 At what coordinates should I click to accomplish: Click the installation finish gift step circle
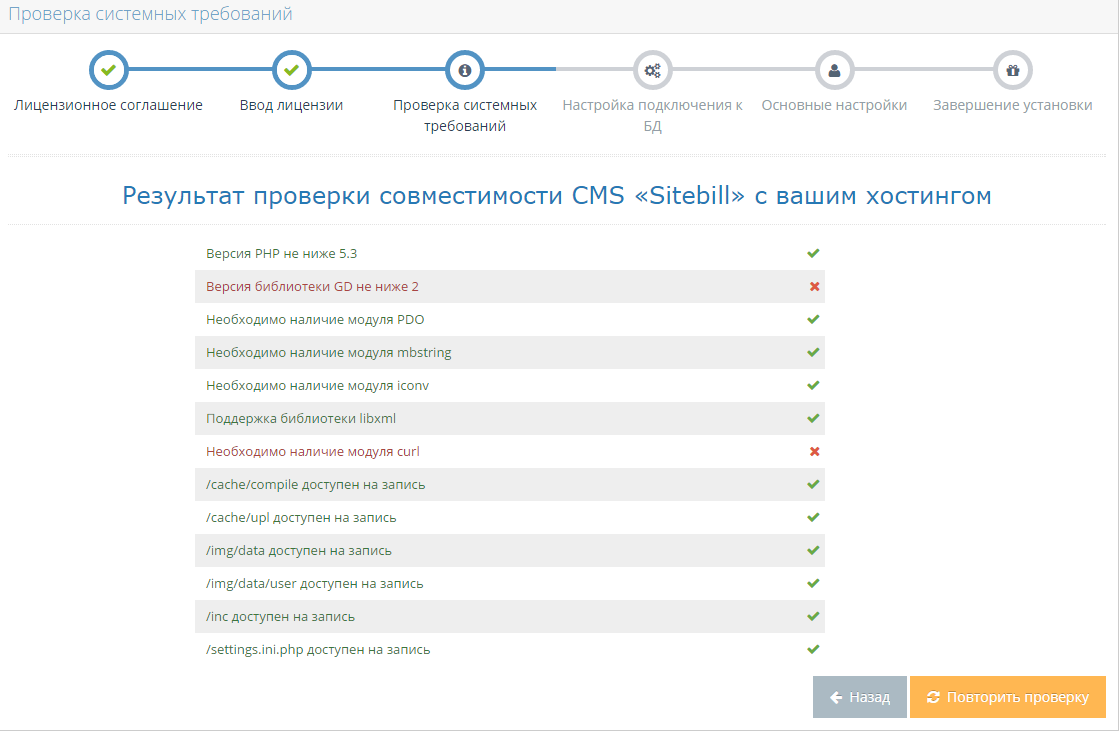point(1013,70)
